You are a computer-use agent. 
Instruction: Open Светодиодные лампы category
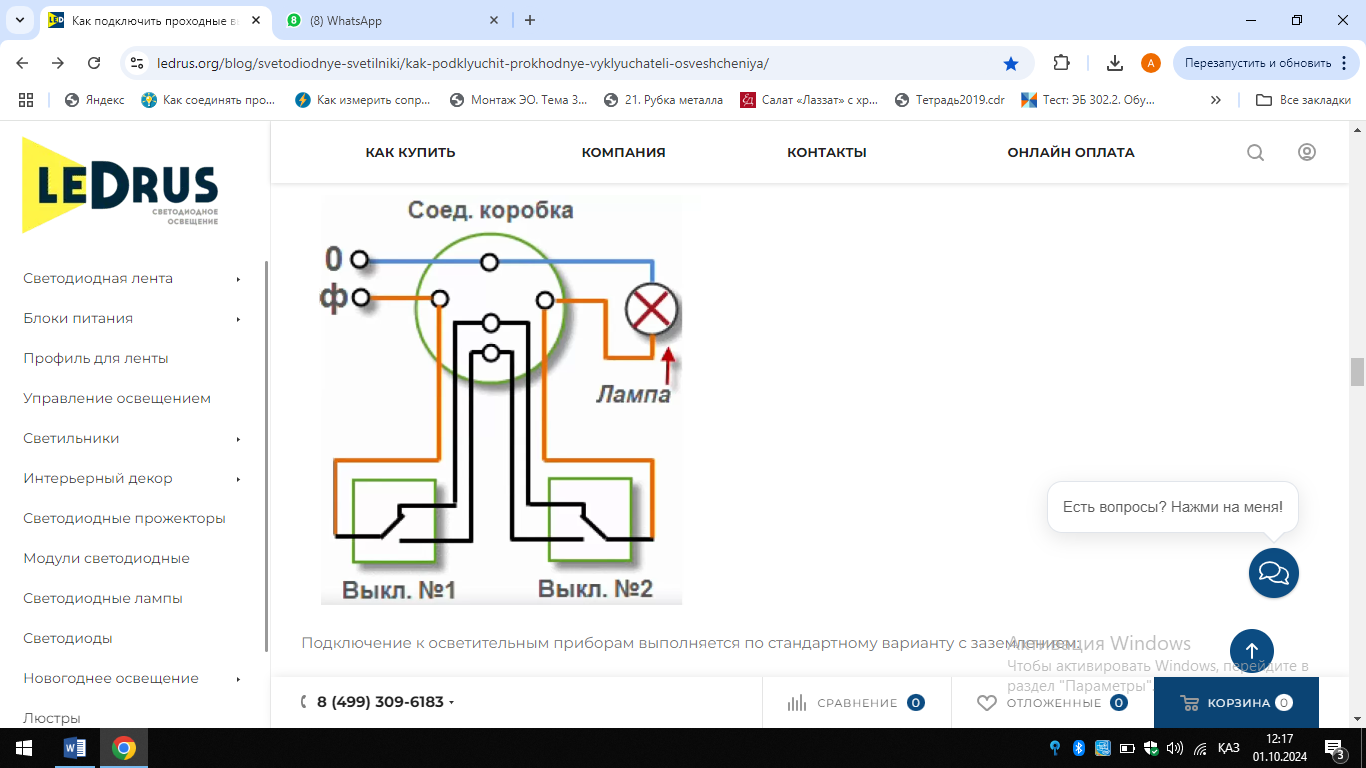[x=103, y=599]
